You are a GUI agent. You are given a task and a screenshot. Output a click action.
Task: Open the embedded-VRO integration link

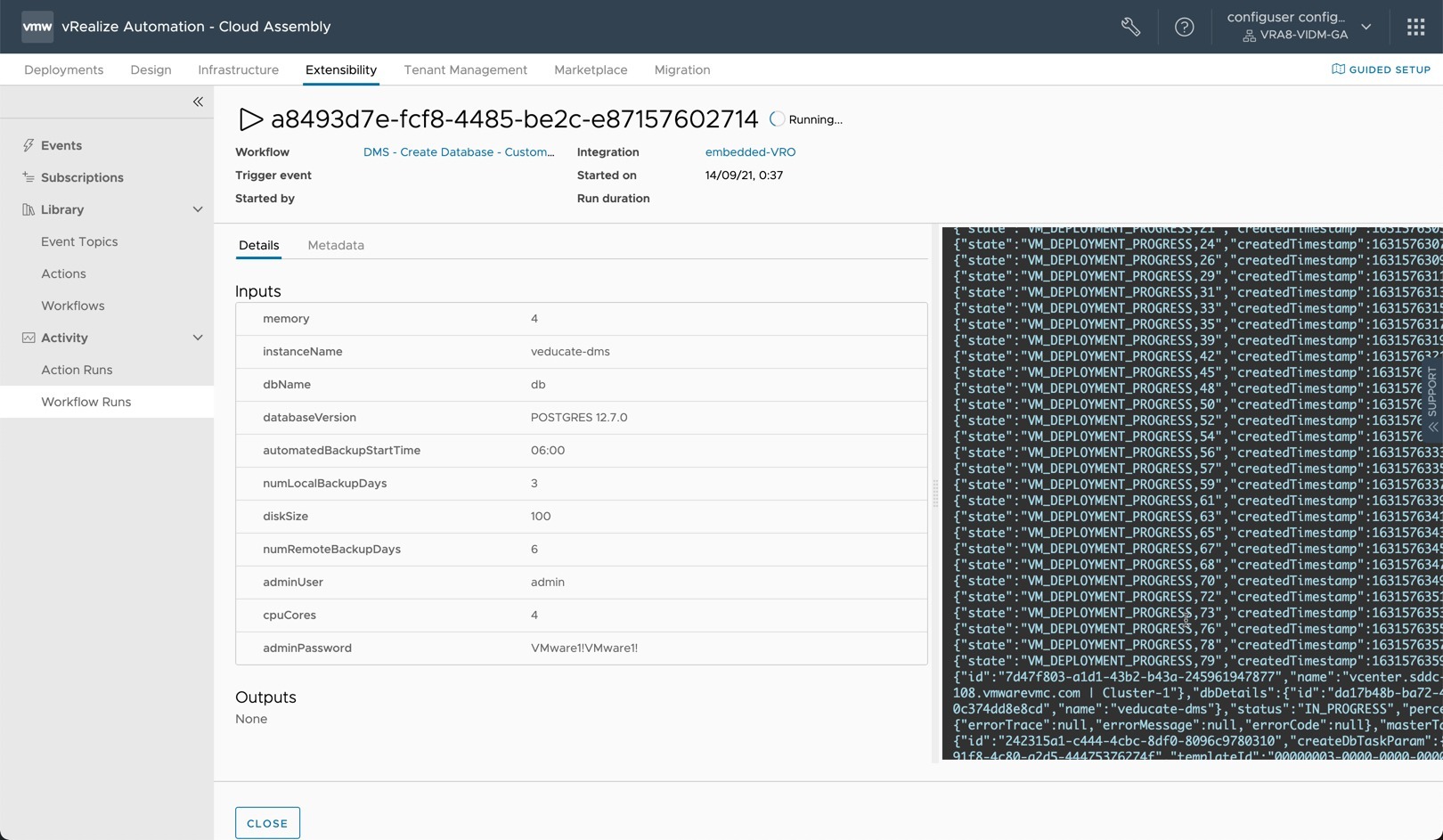click(x=750, y=151)
